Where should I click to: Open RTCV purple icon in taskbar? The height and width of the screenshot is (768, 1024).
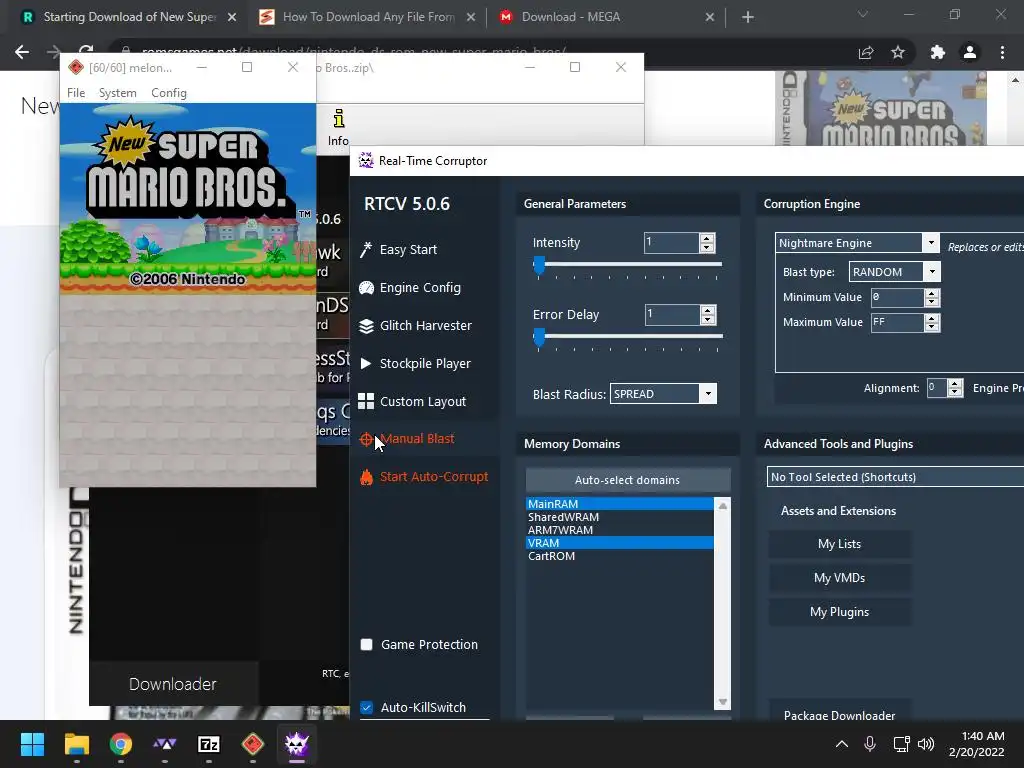(x=296, y=744)
